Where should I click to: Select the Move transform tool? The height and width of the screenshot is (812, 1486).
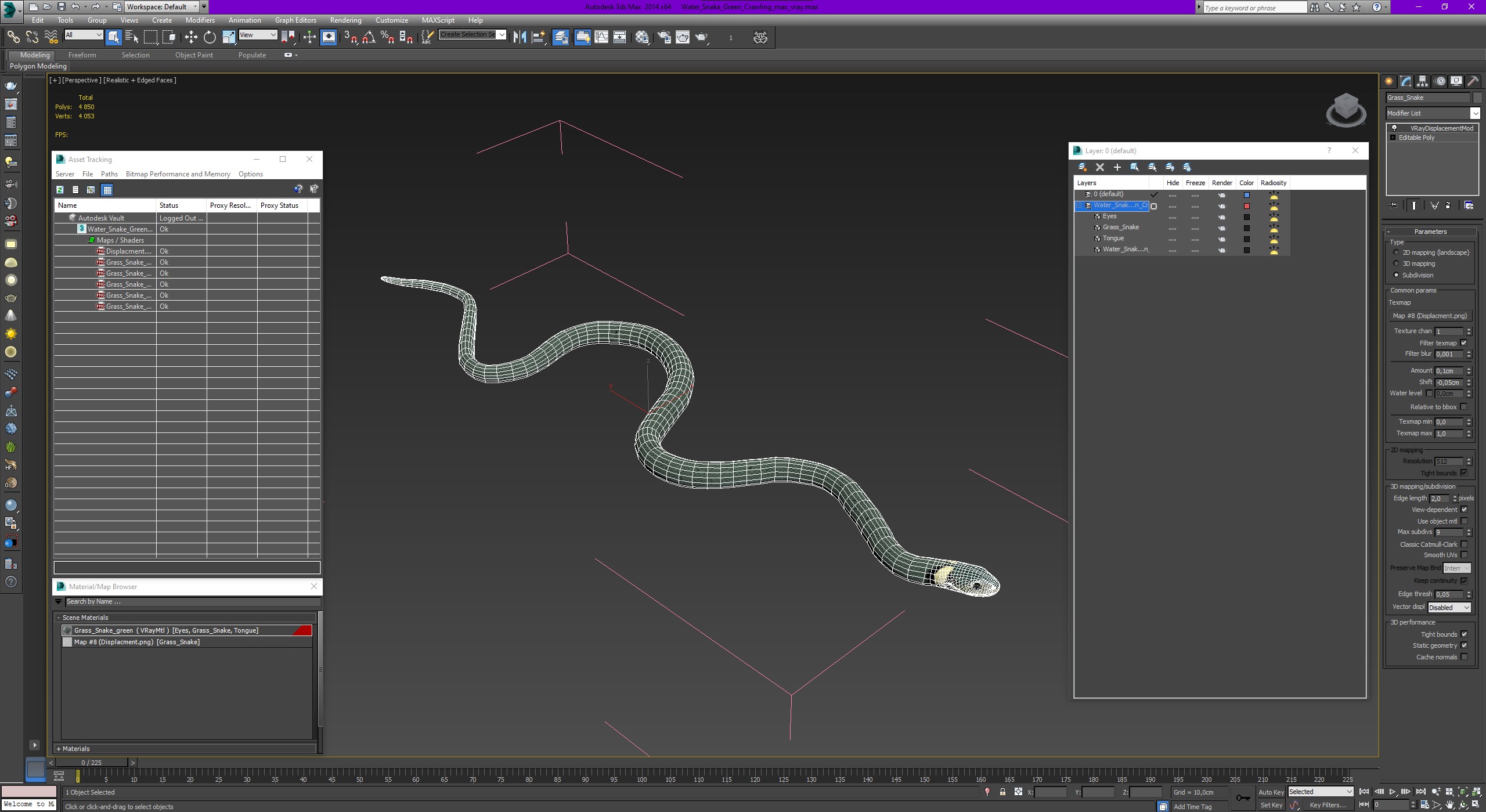(x=191, y=37)
